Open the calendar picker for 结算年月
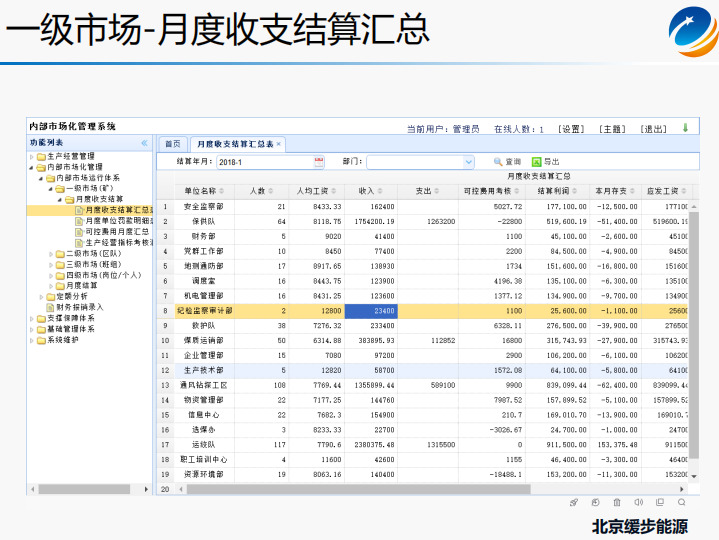The height and width of the screenshot is (540, 719). [x=319, y=162]
